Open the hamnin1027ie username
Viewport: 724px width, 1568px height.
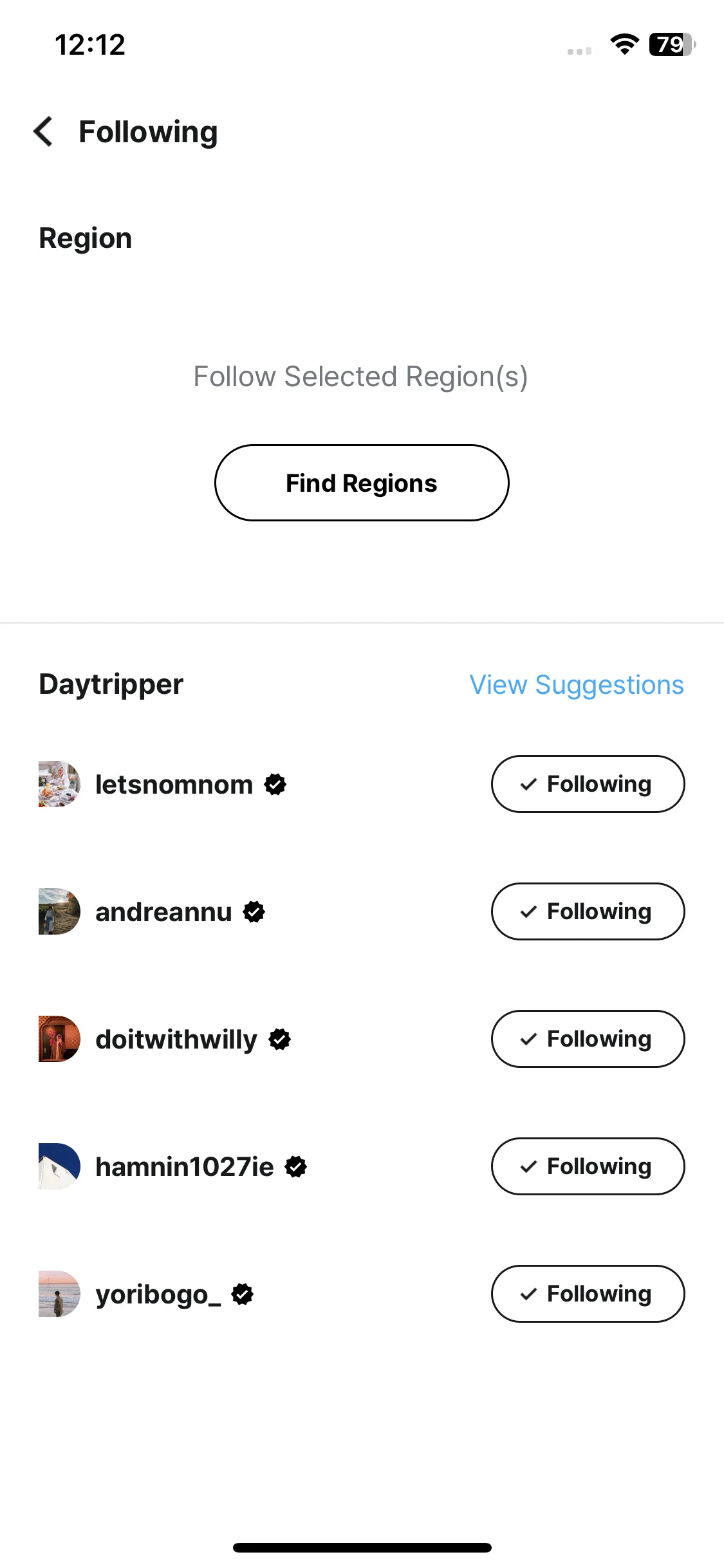pyautogui.click(x=185, y=1166)
